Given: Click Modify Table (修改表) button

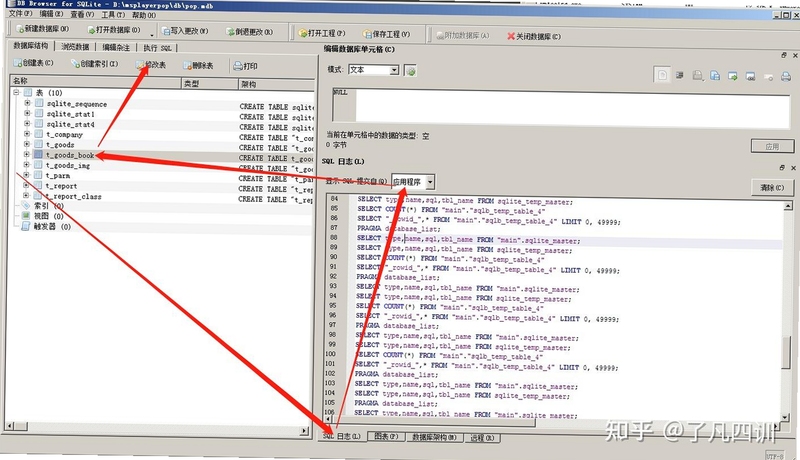Looking at the screenshot, I should point(151,64).
